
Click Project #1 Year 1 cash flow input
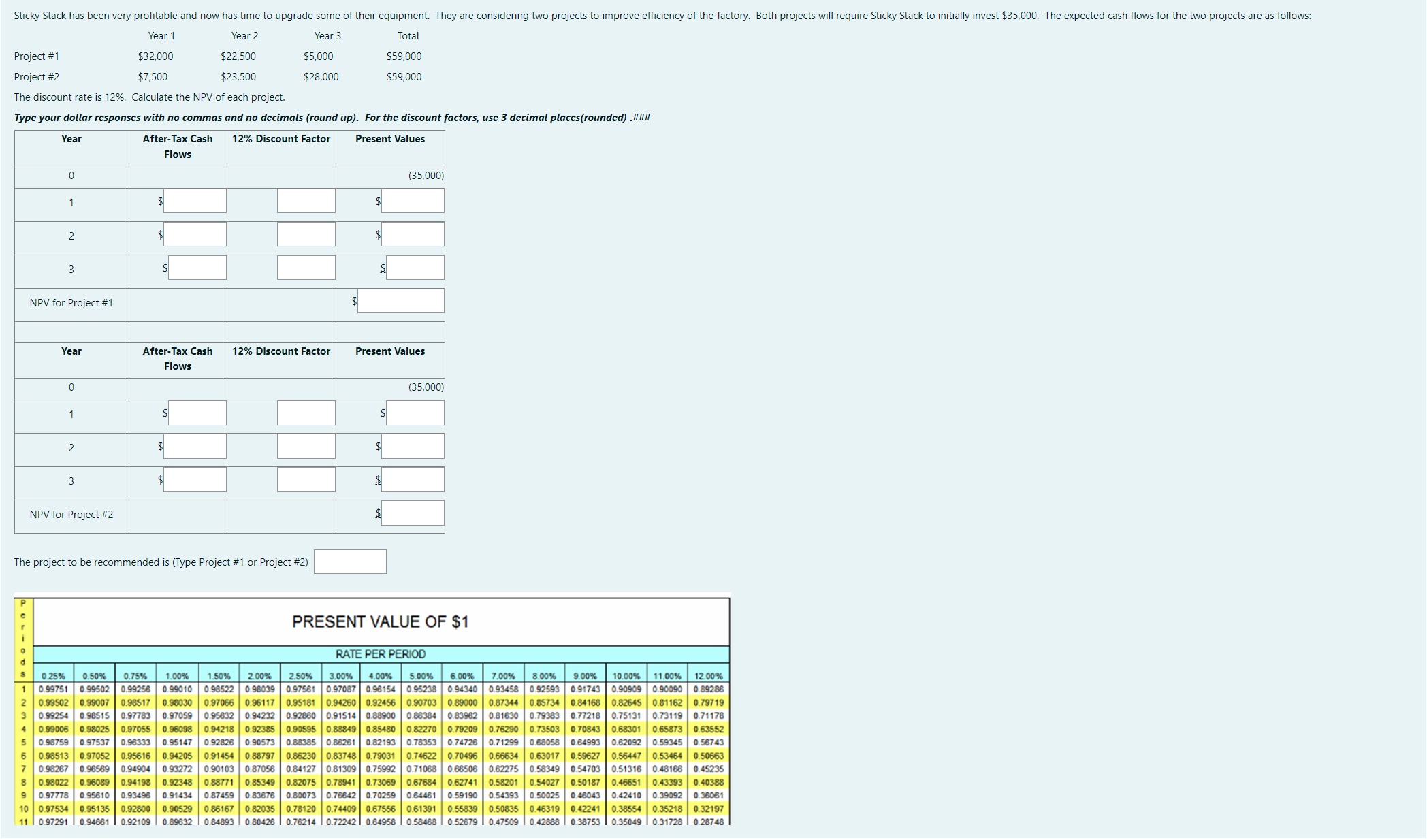click(x=195, y=201)
